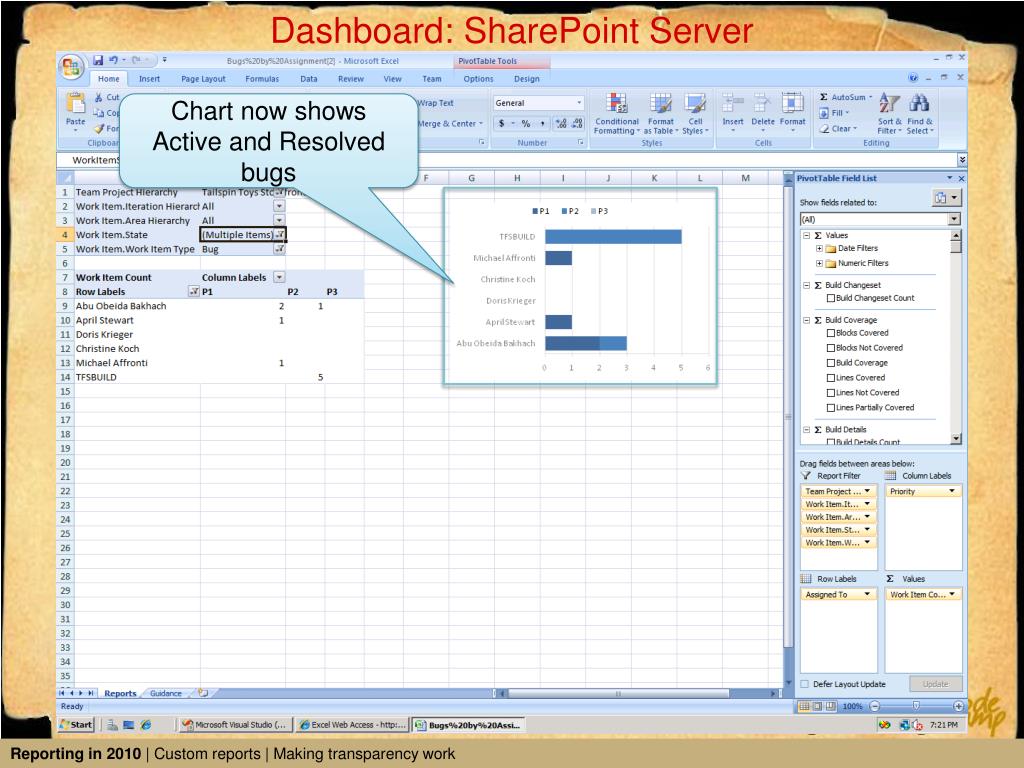Open Sort & Filter
The width and height of the screenshot is (1024, 768).
(x=889, y=113)
